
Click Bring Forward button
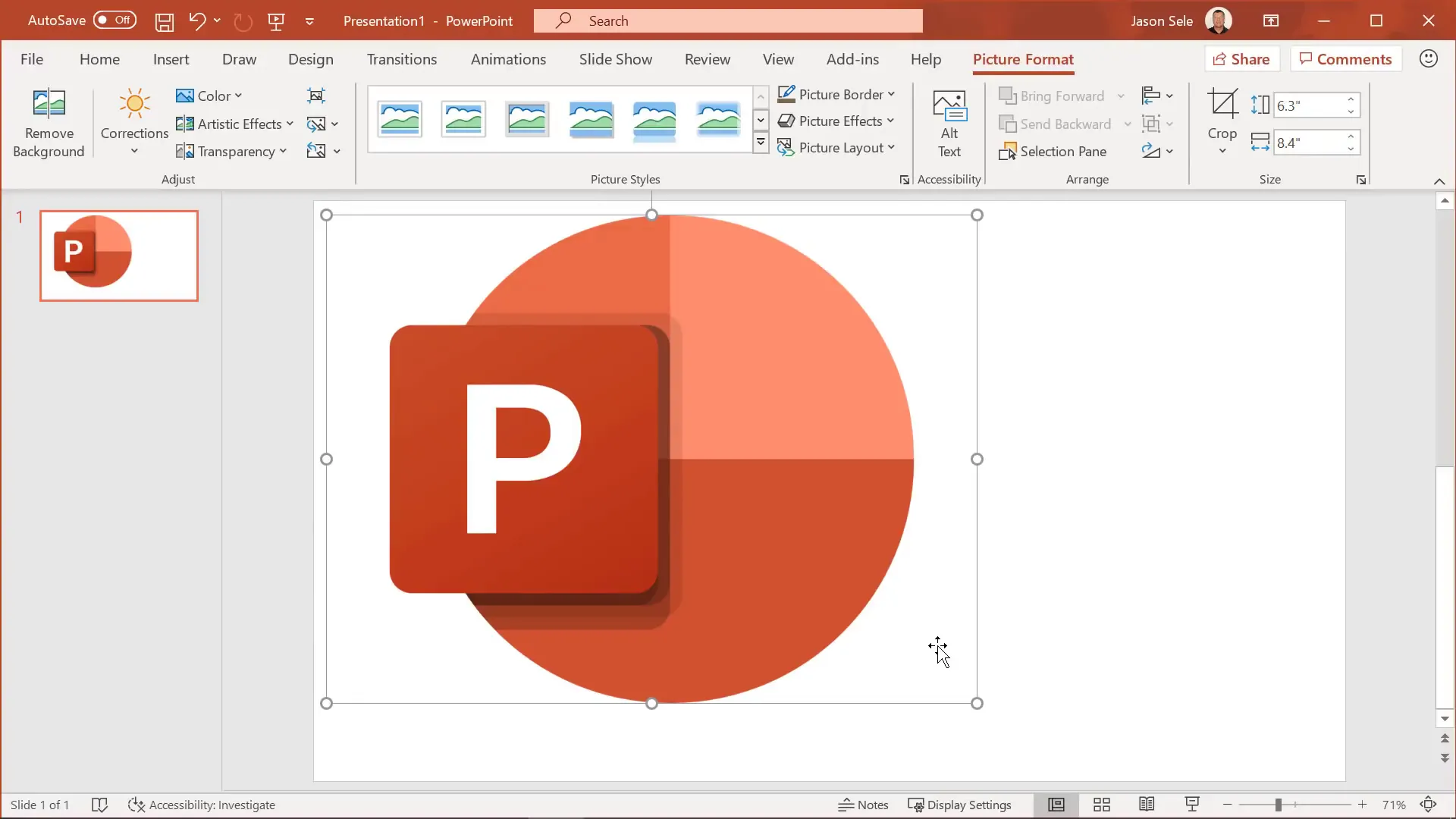(x=1053, y=96)
